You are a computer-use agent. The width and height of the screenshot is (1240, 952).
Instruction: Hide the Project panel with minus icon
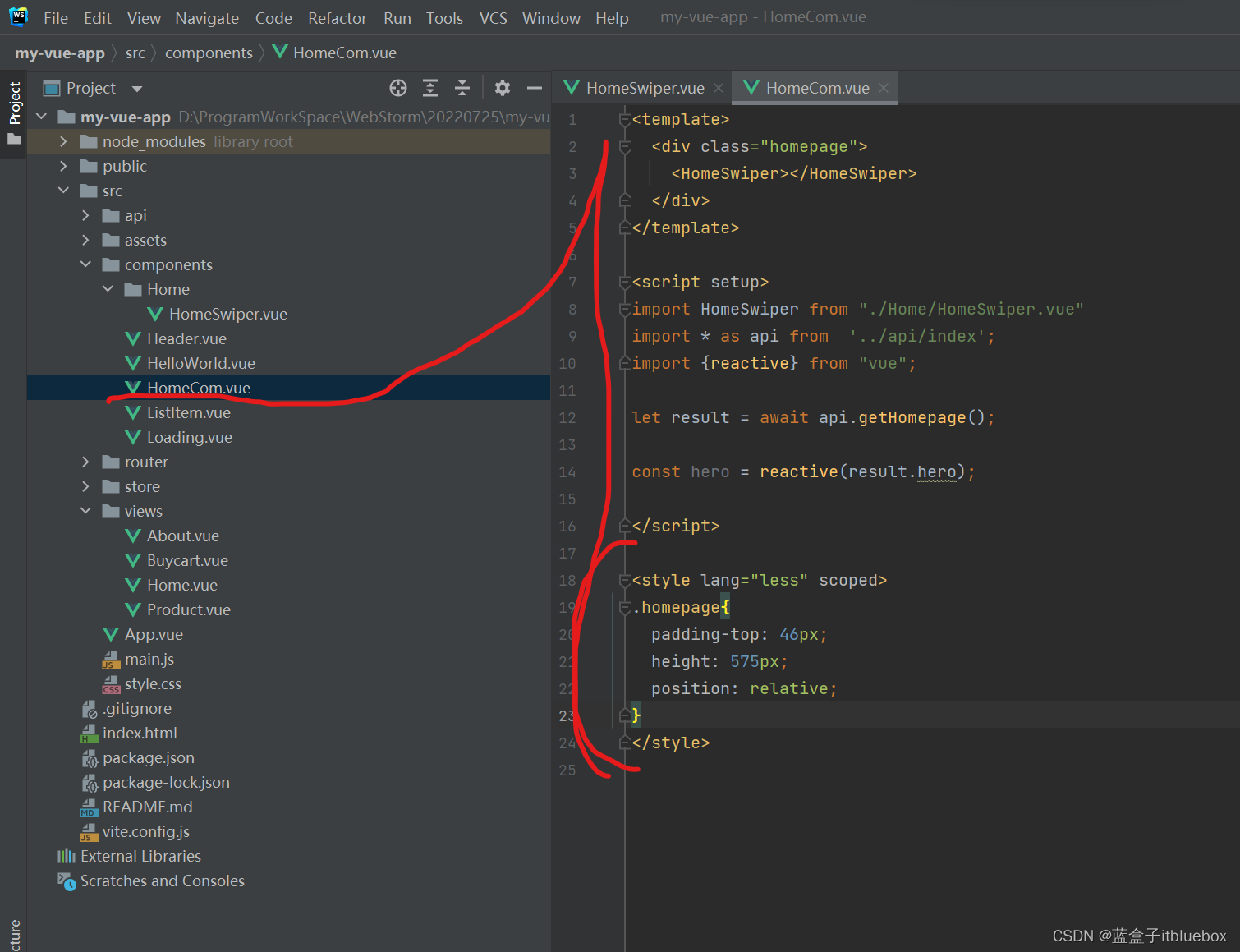[535, 88]
